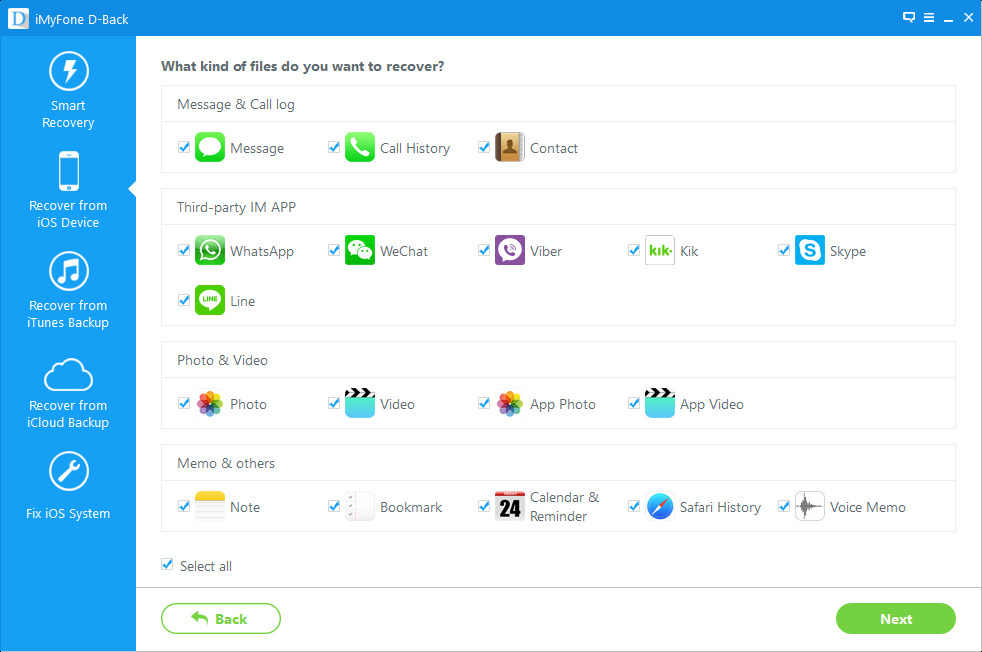Uncheck the WeChat checkbox

(334, 250)
